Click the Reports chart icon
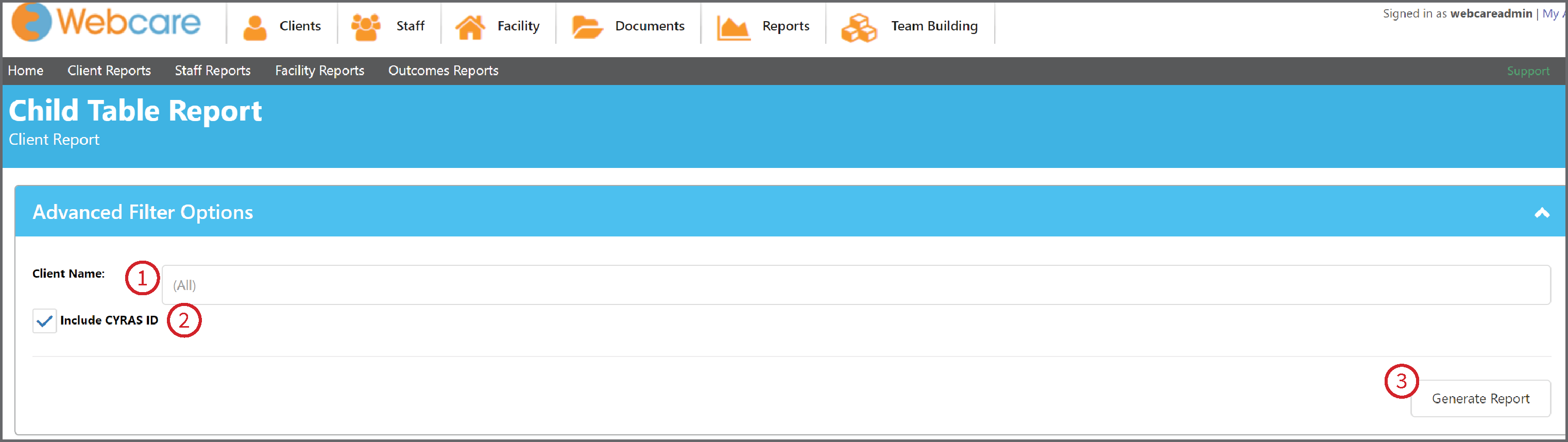1568x442 pixels. click(734, 27)
